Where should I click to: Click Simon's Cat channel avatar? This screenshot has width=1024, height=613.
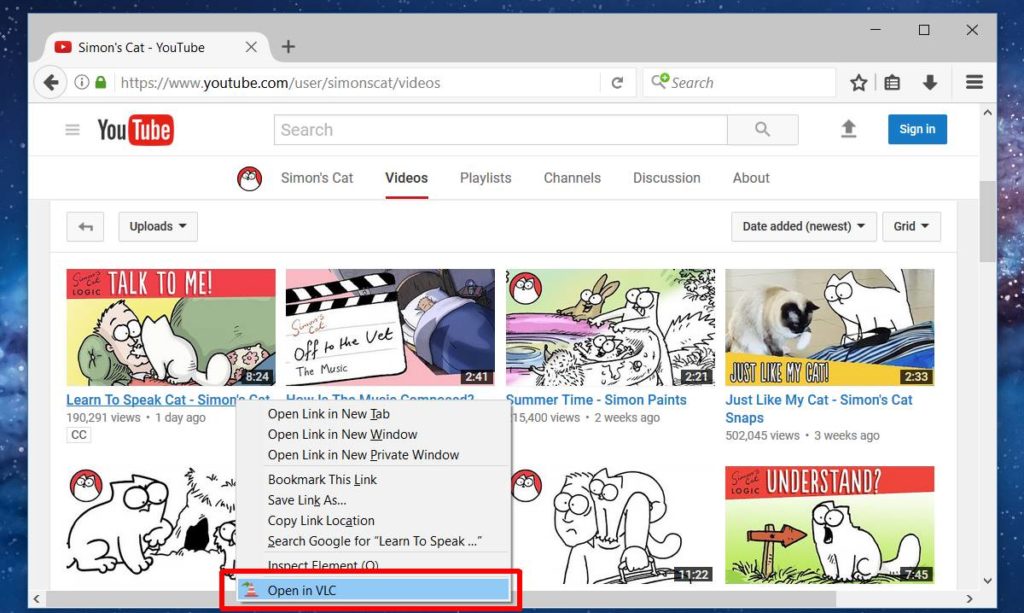tap(248, 177)
